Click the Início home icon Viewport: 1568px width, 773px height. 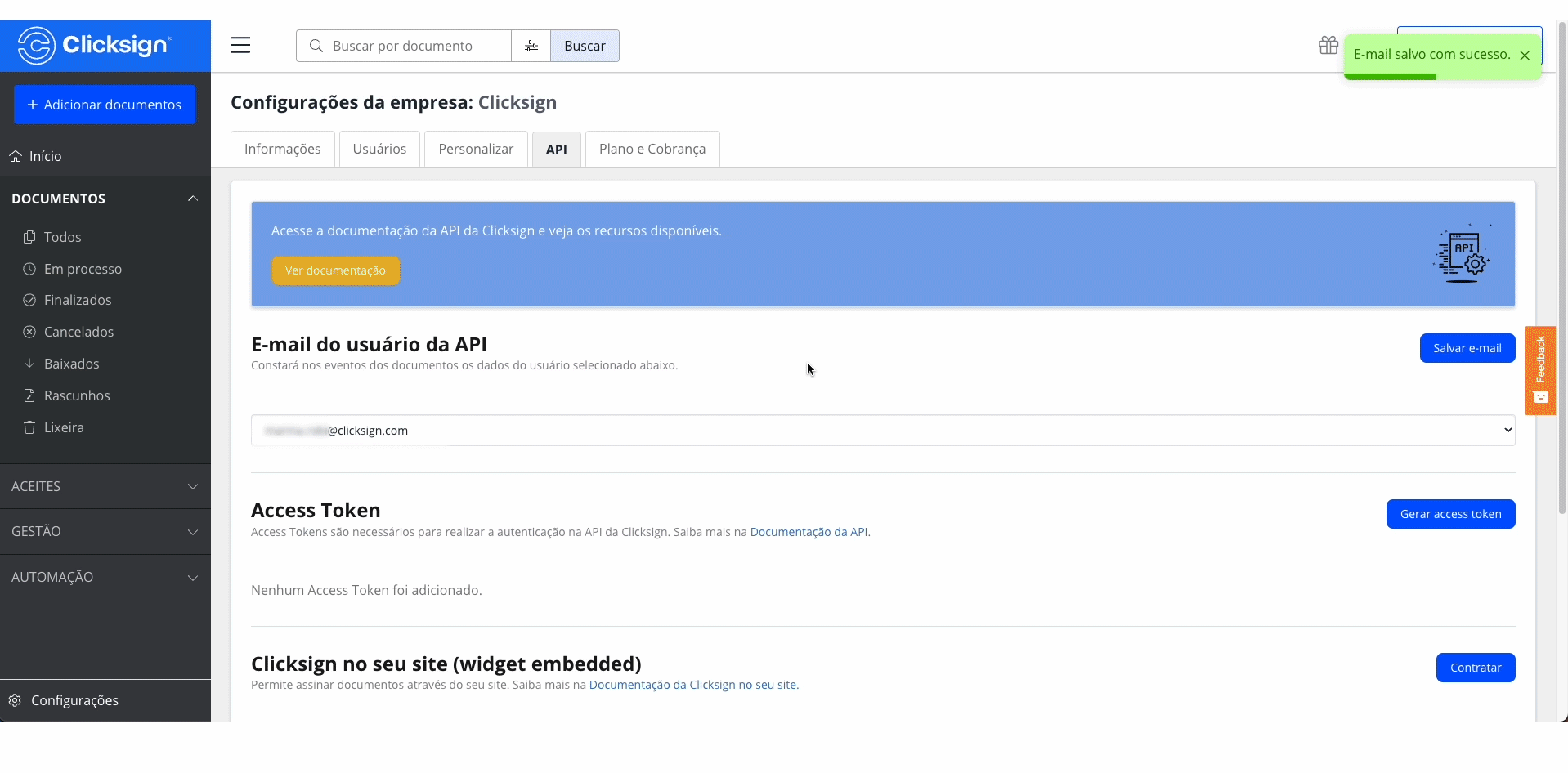click(16, 156)
